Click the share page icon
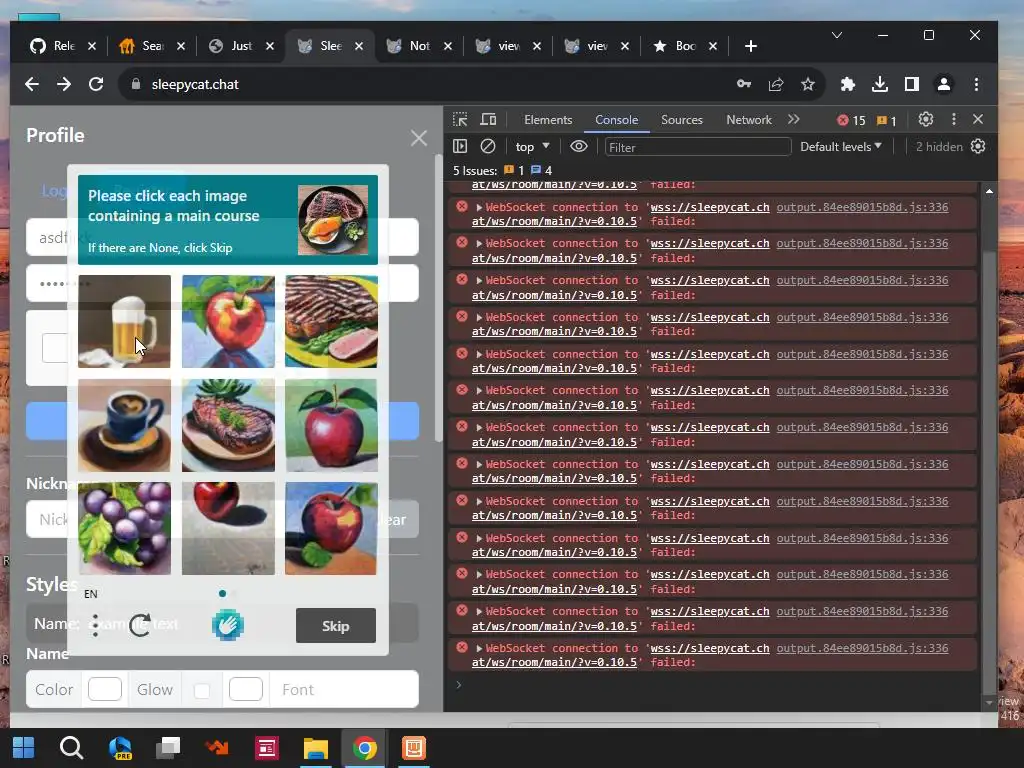Viewport: 1024px width, 768px height. coord(776,84)
